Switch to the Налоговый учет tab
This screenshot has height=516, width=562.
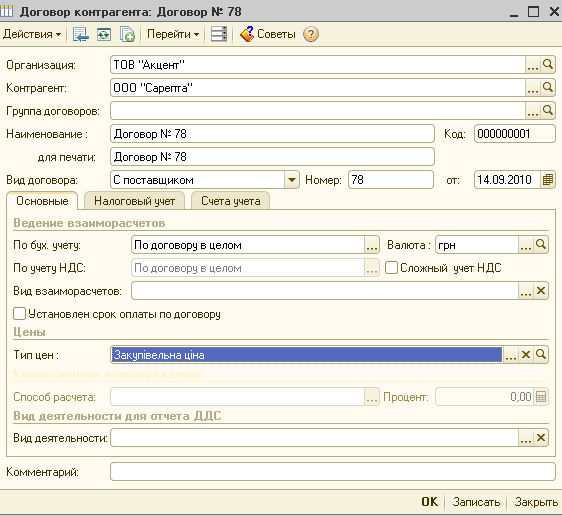pyautogui.click(x=134, y=201)
